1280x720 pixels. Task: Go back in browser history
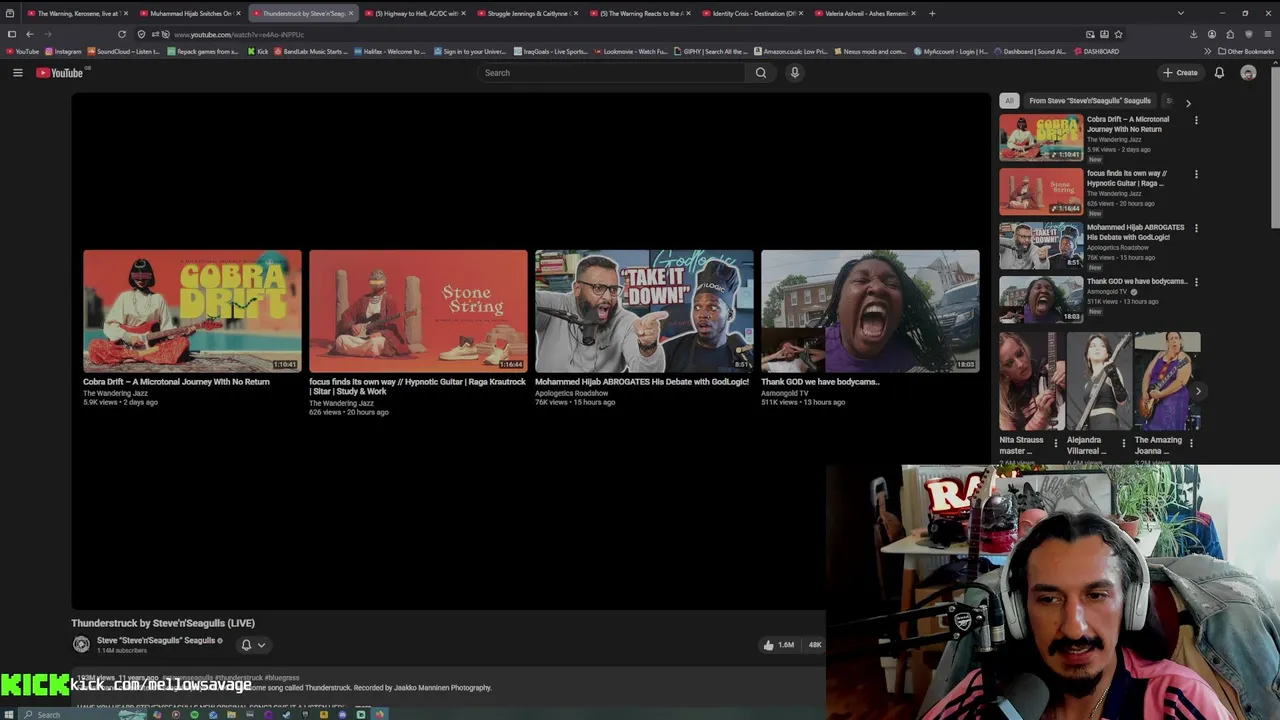[29, 34]
